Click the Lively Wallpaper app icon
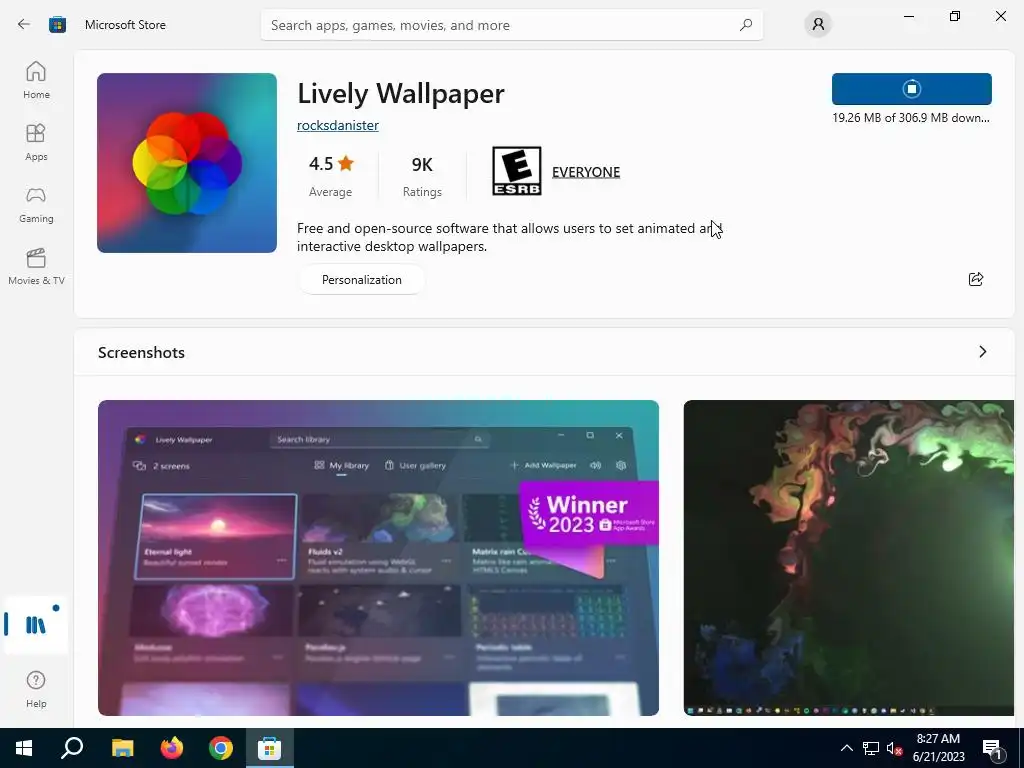 click(x=187, y=163)
